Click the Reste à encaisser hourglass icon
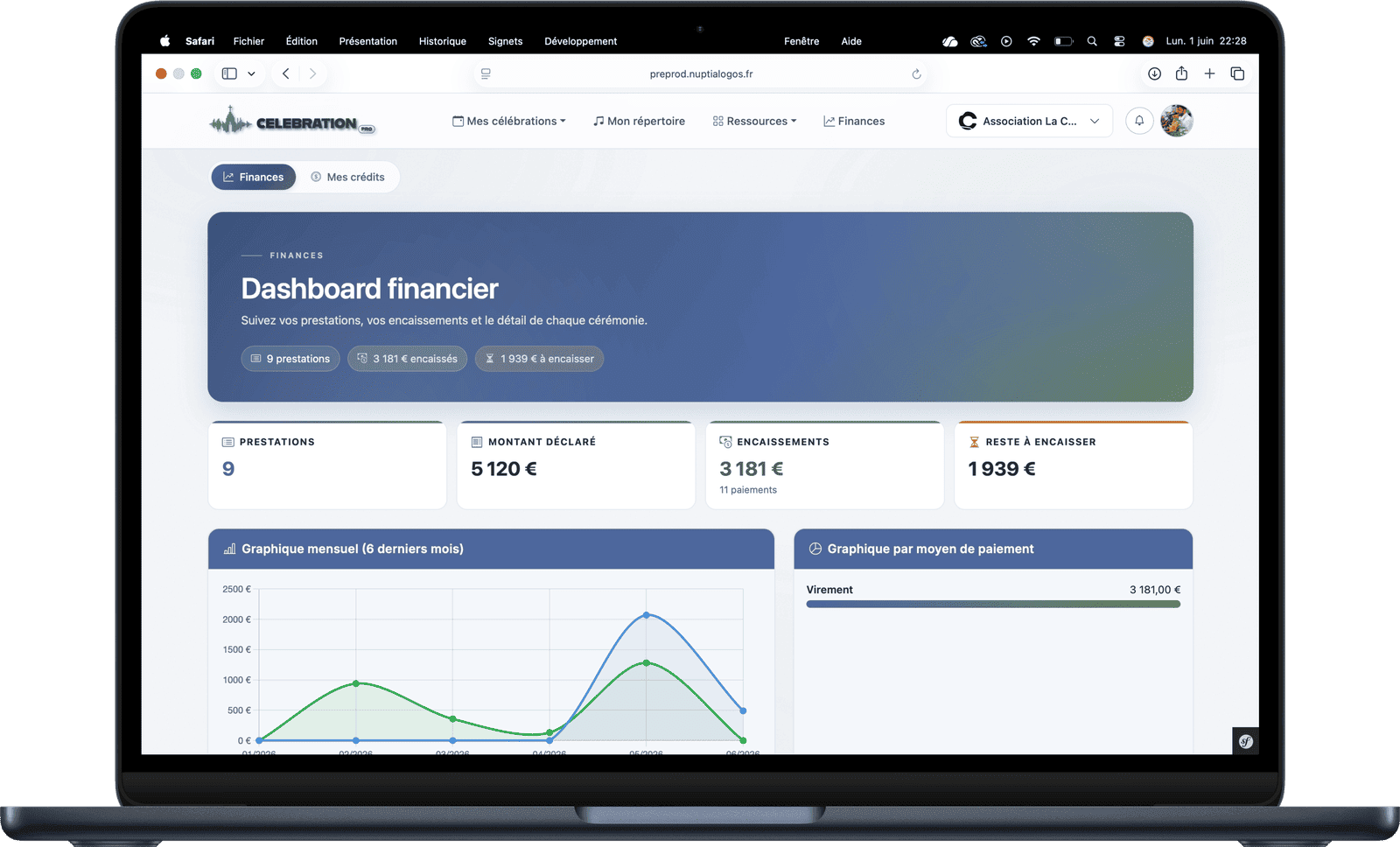The image size is (1400, 847). click(x=974, y=442)
